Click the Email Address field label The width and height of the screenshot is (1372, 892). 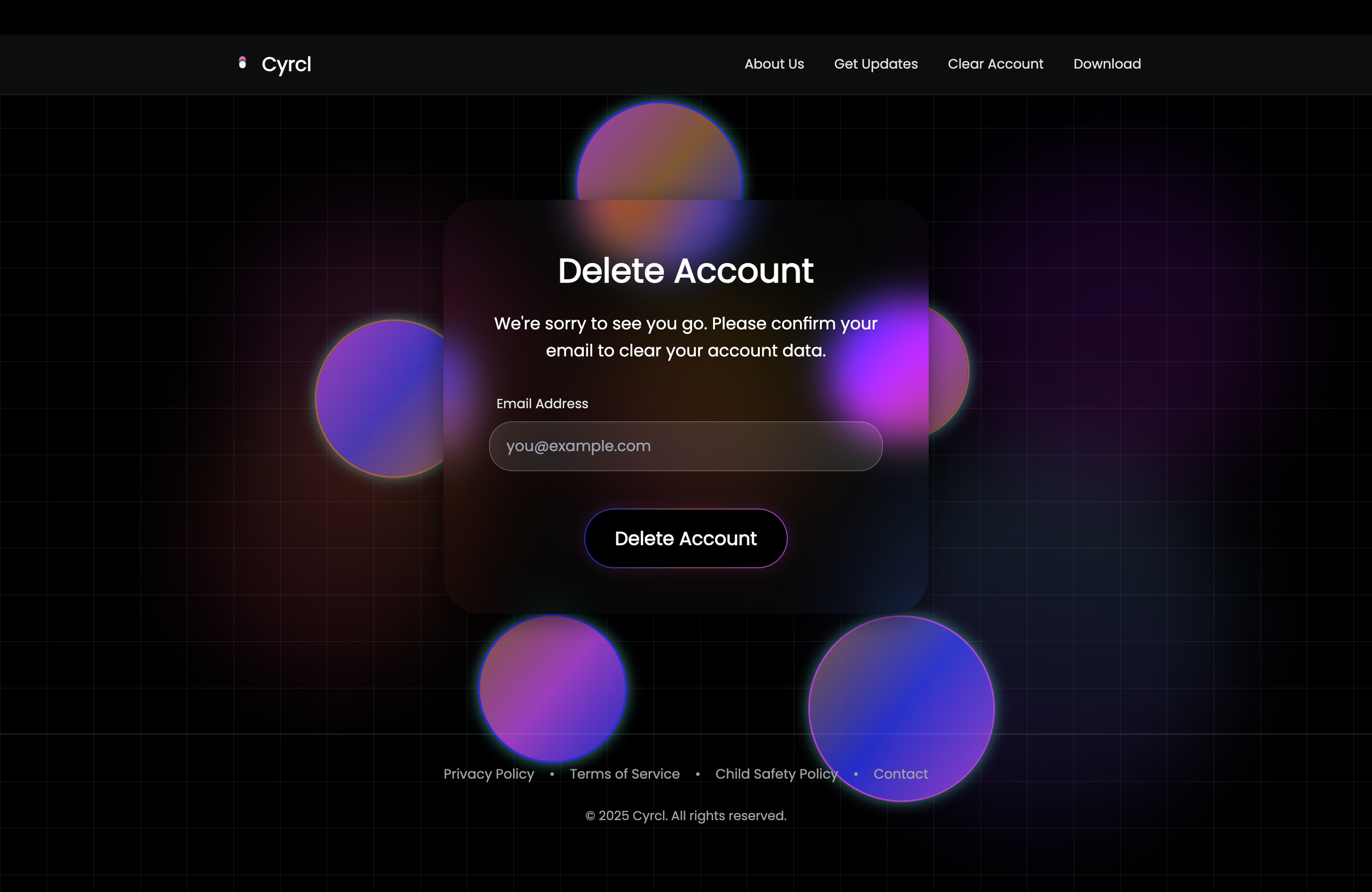tap(542, 404)
